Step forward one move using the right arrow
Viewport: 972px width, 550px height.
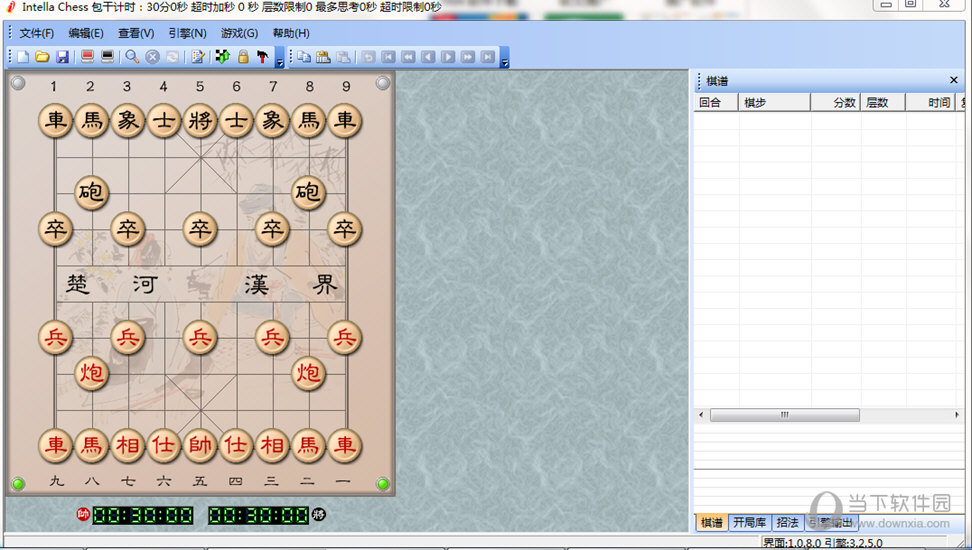tap(448, 57)
